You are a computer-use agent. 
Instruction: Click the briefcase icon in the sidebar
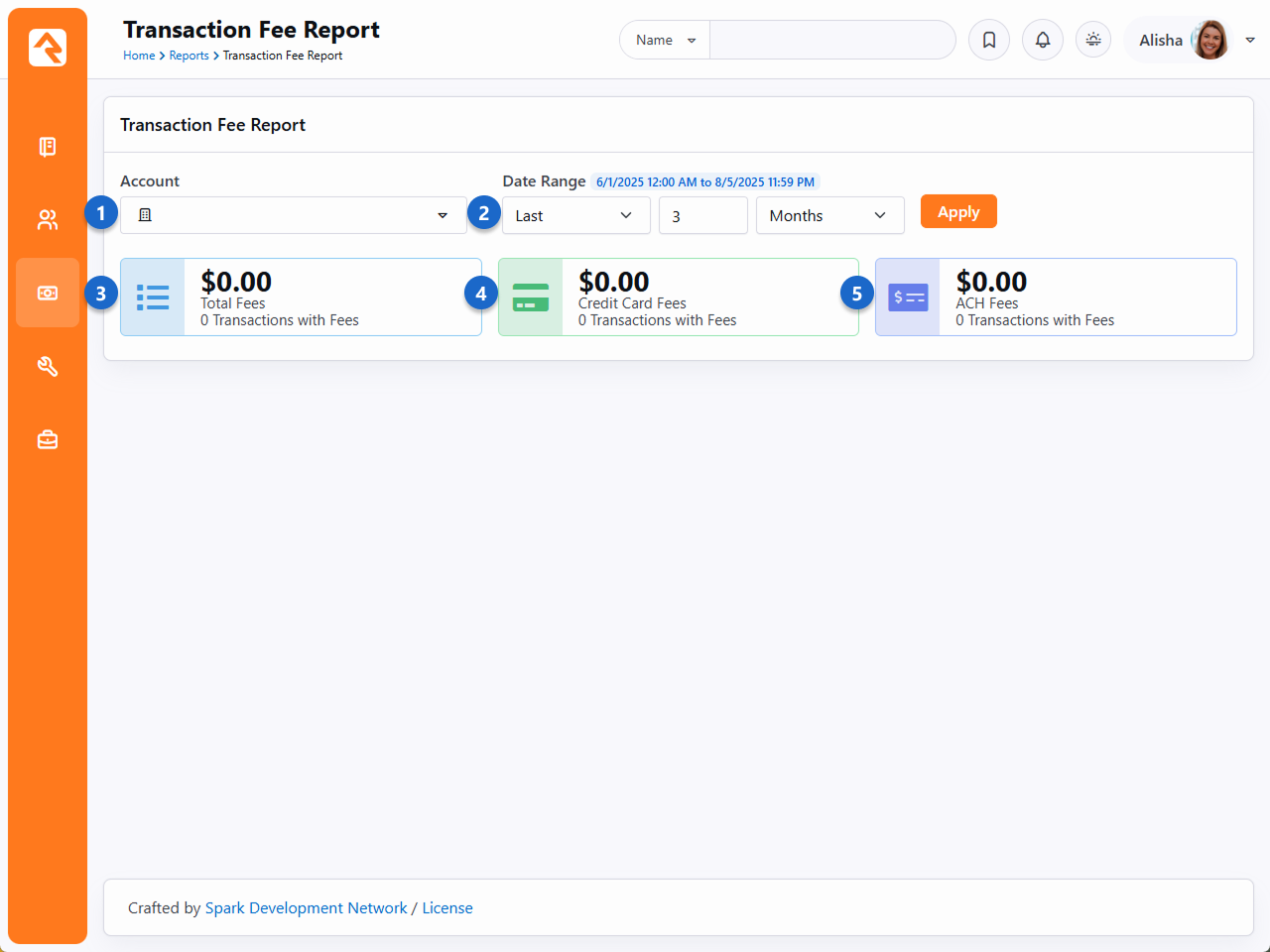[x=48, y=439]
